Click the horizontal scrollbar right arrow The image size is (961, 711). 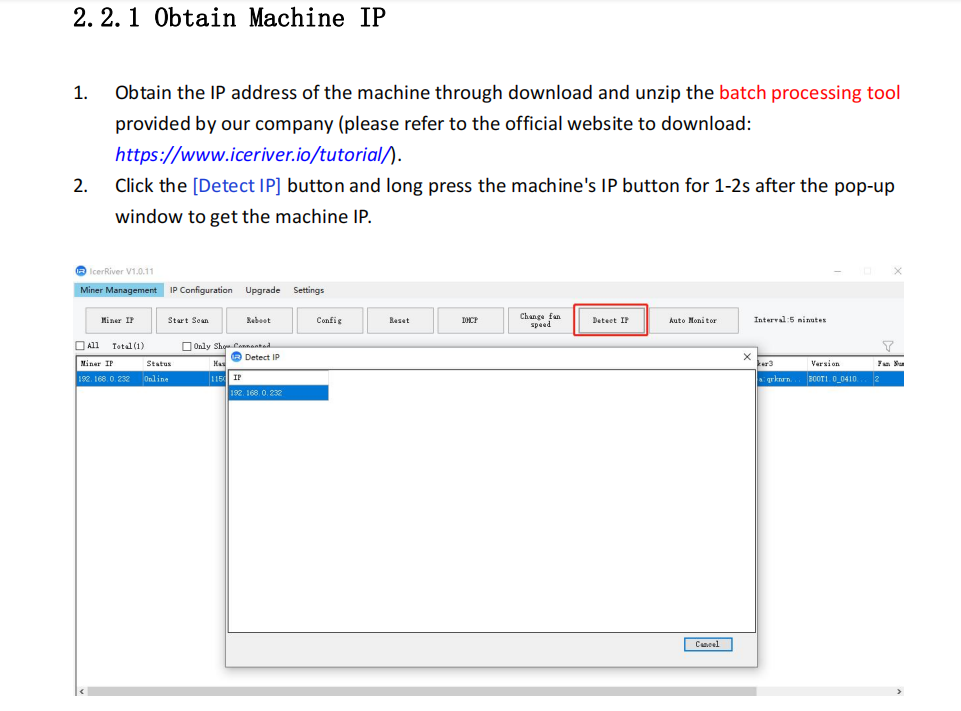pyautogui.click(x=898, y=691)
